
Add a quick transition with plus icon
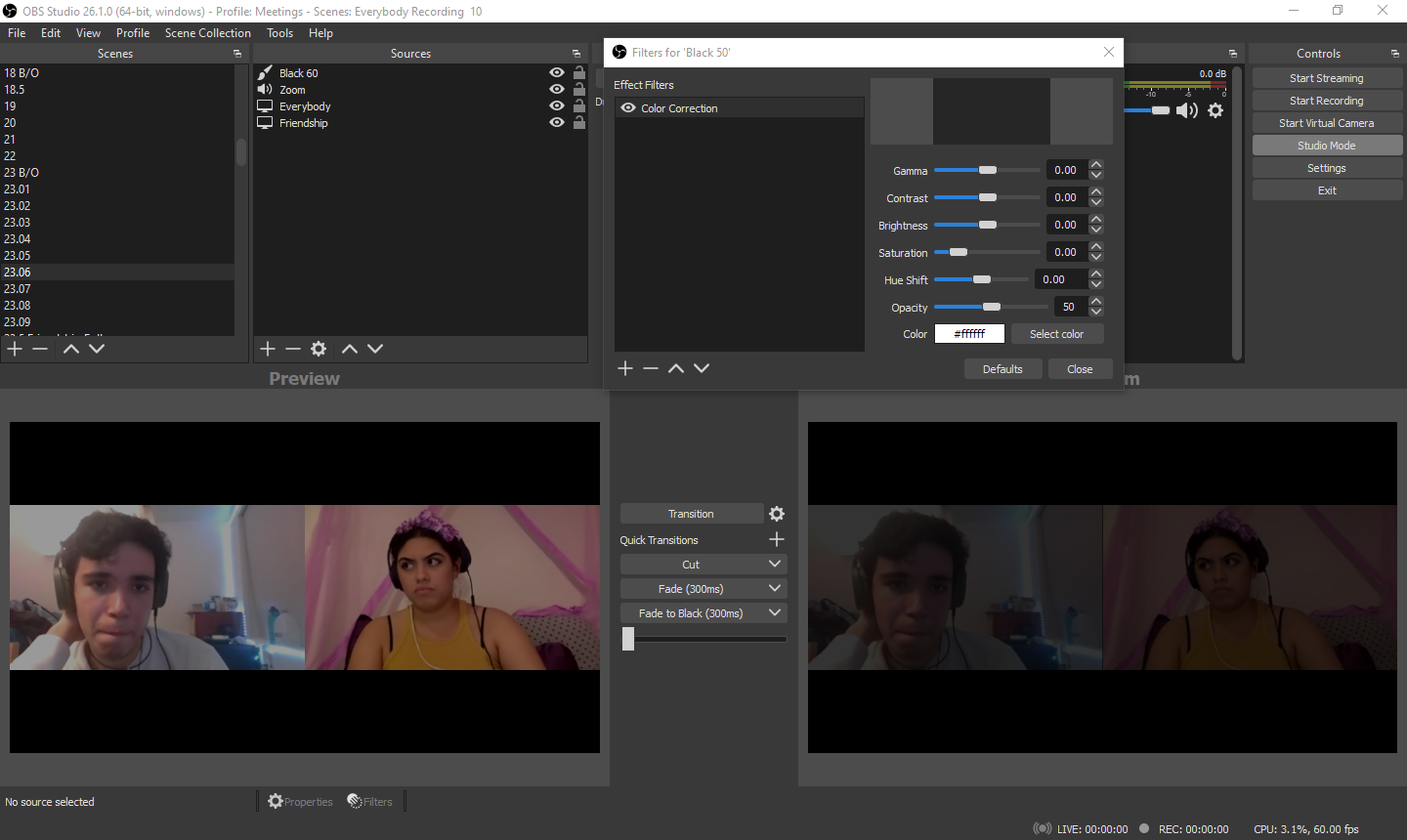click(x=777, y=539)
